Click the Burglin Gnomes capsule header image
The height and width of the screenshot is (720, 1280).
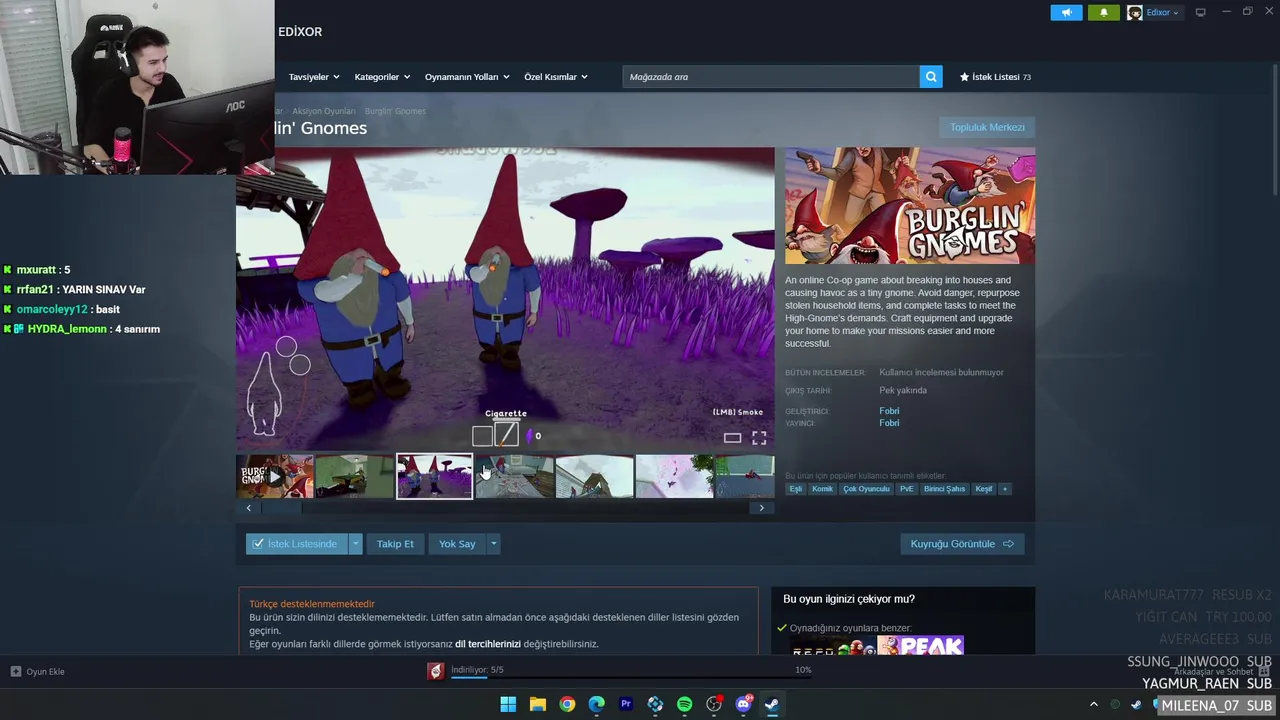coord(910,206)
